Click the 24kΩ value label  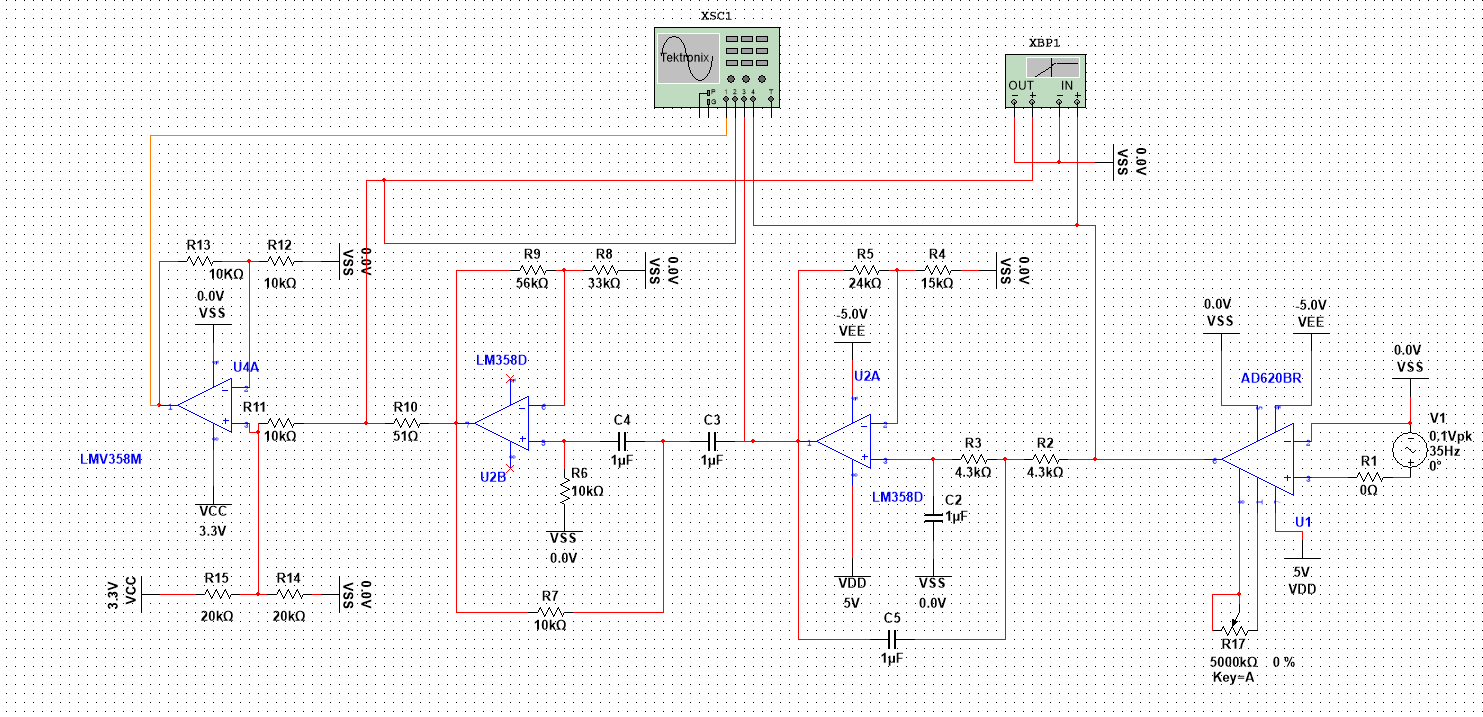pyautogui.click(x=865, y=284)
